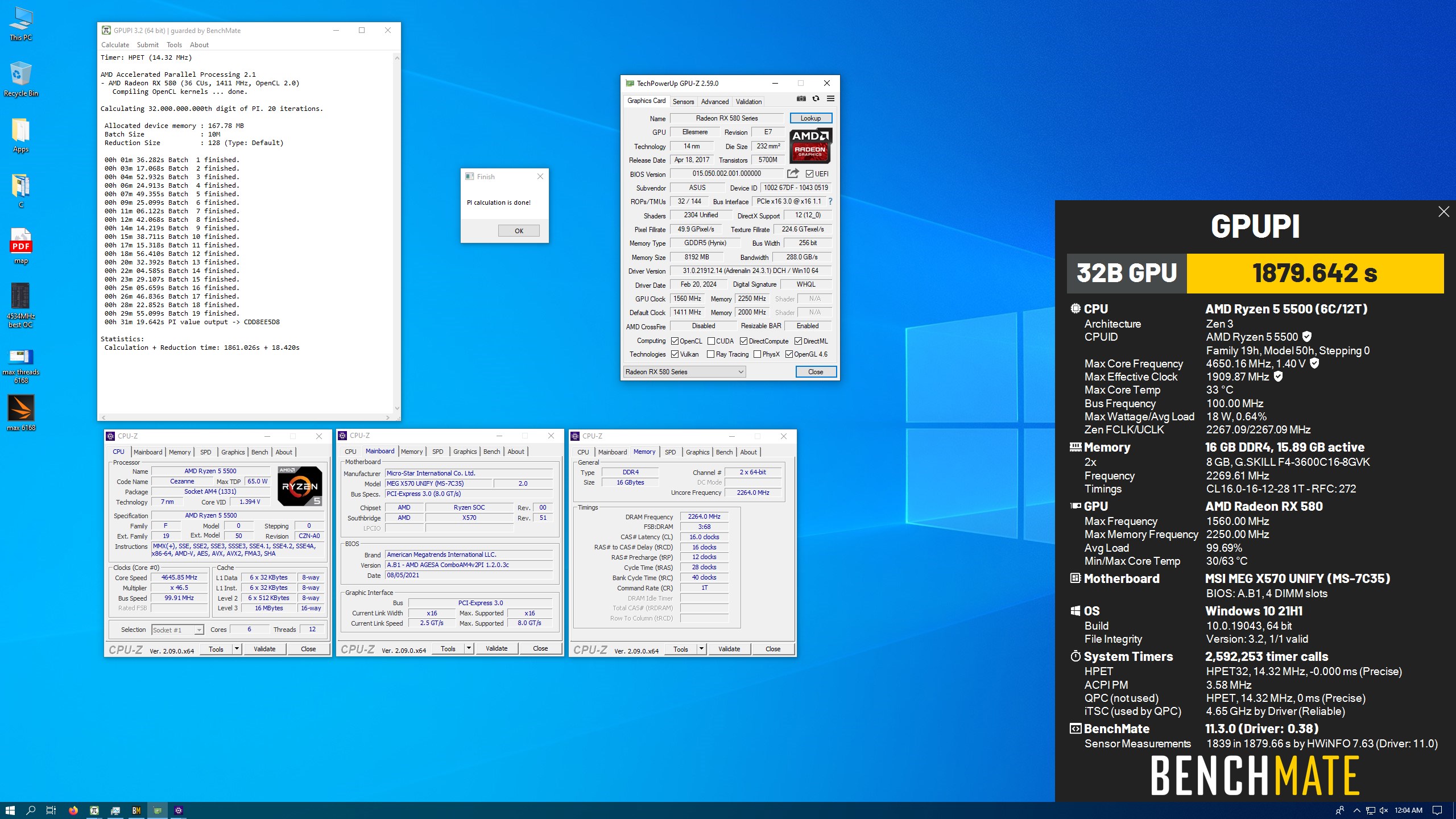Viewport: 1456px width, 819px height.
Task: Toggle the OpenGL 4.6 checkbox
Action: [x=789, y=354]
